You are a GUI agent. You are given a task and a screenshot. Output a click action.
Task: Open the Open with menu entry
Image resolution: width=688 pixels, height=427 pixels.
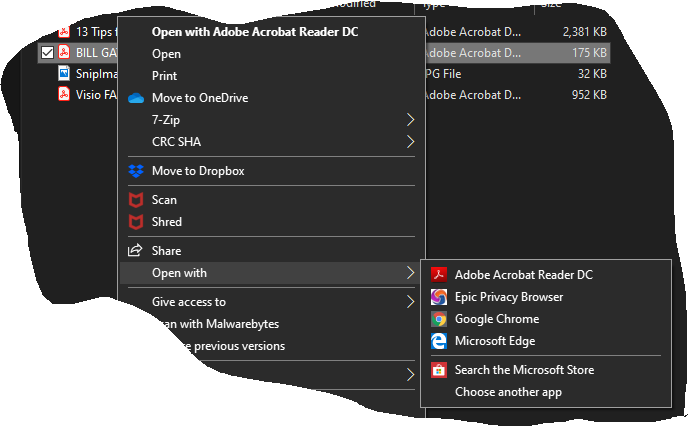[x=179, y=273]
